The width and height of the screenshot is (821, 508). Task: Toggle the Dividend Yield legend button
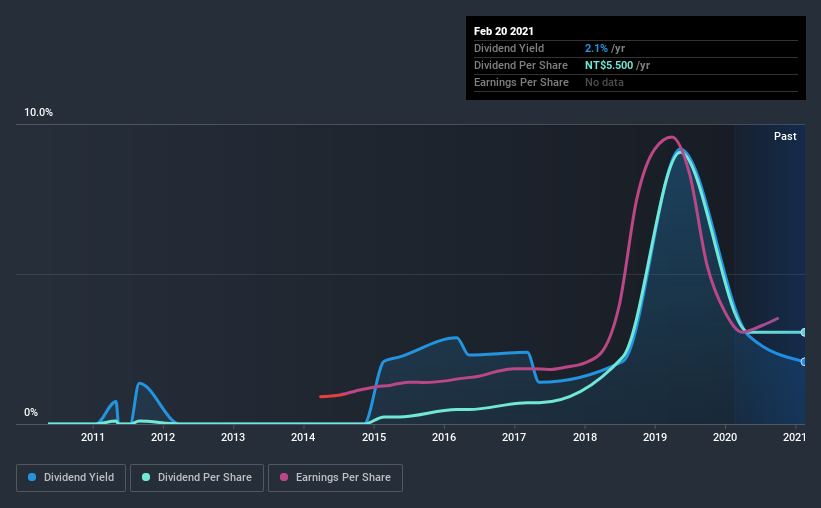(71, 478)
